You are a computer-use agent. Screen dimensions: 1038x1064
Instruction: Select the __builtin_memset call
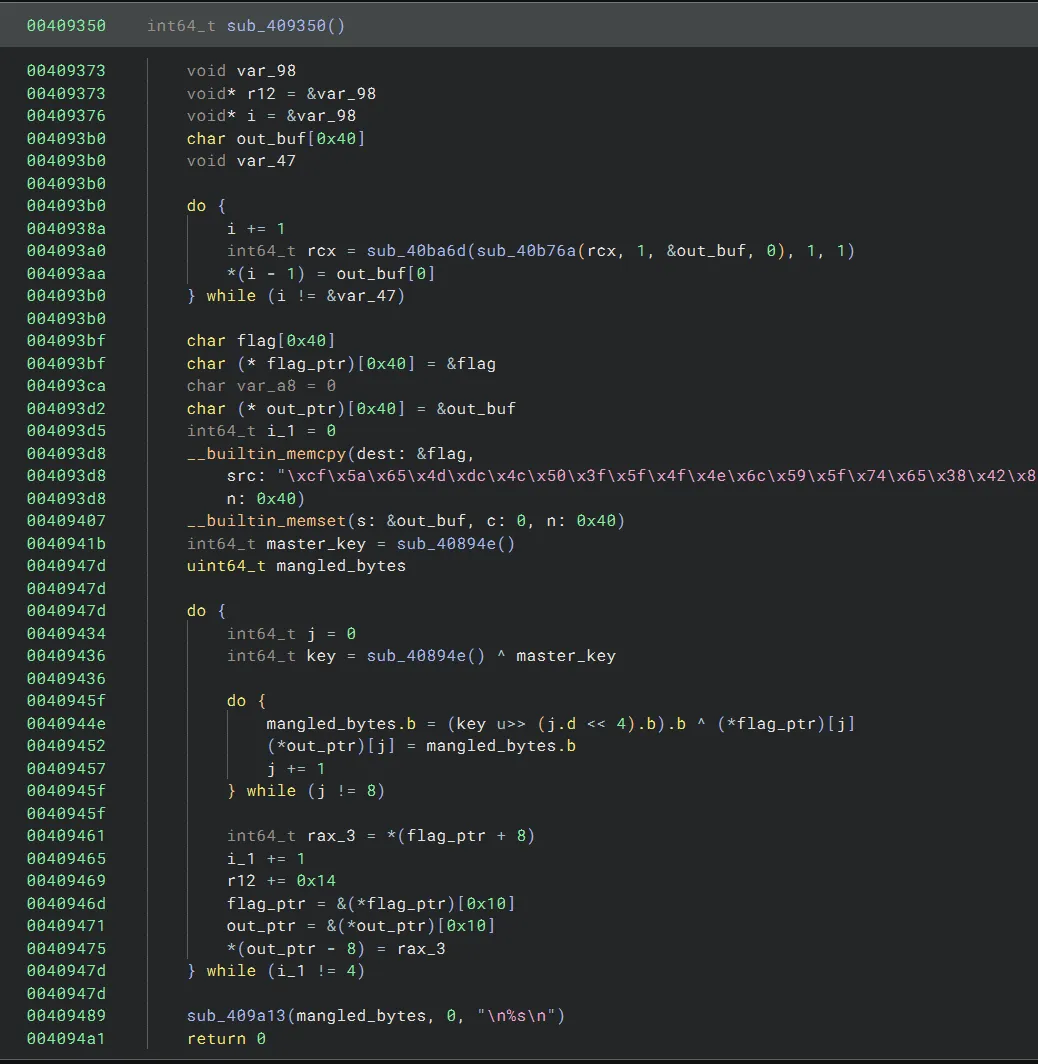point(266,521)
